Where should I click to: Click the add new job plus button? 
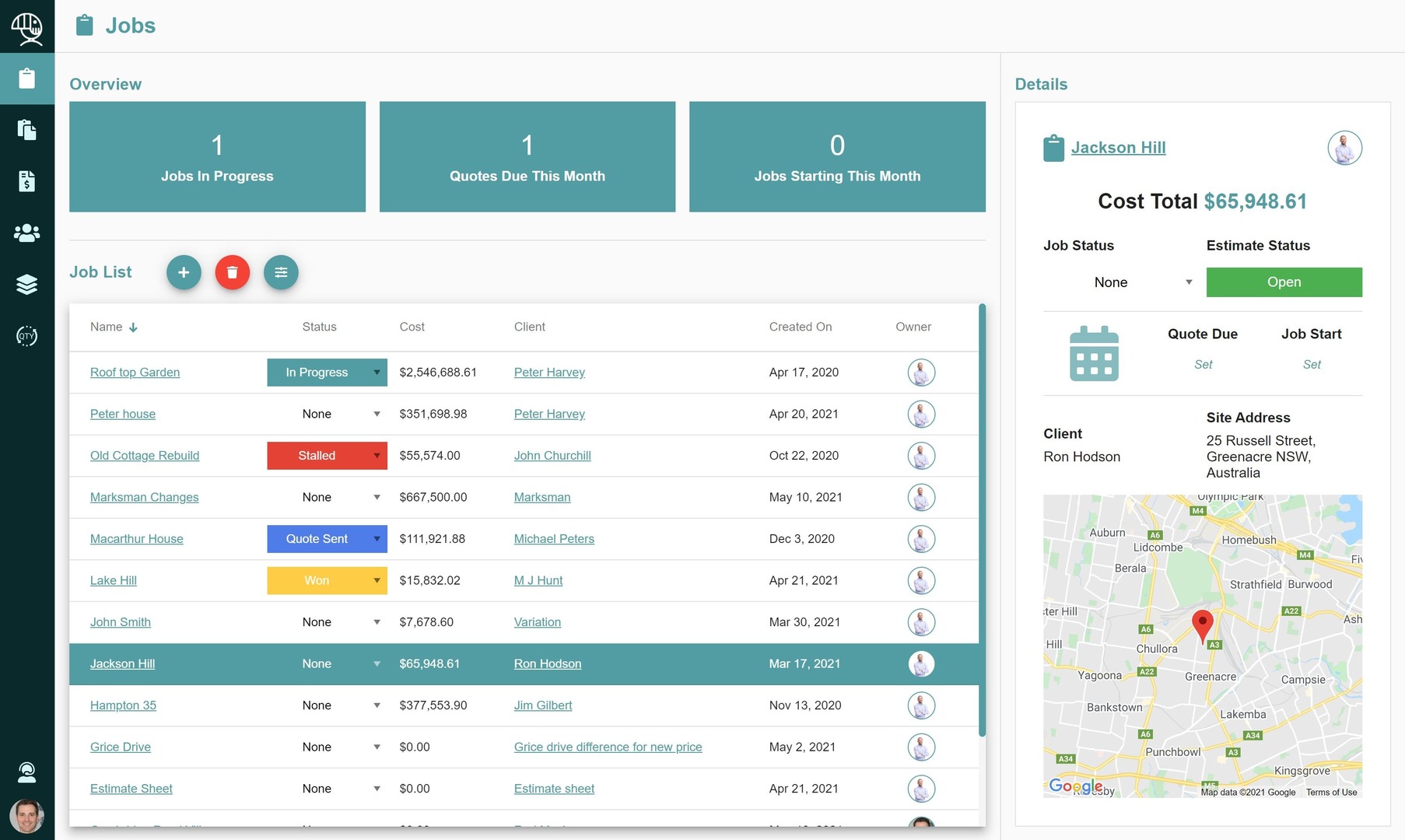(184, 272)
